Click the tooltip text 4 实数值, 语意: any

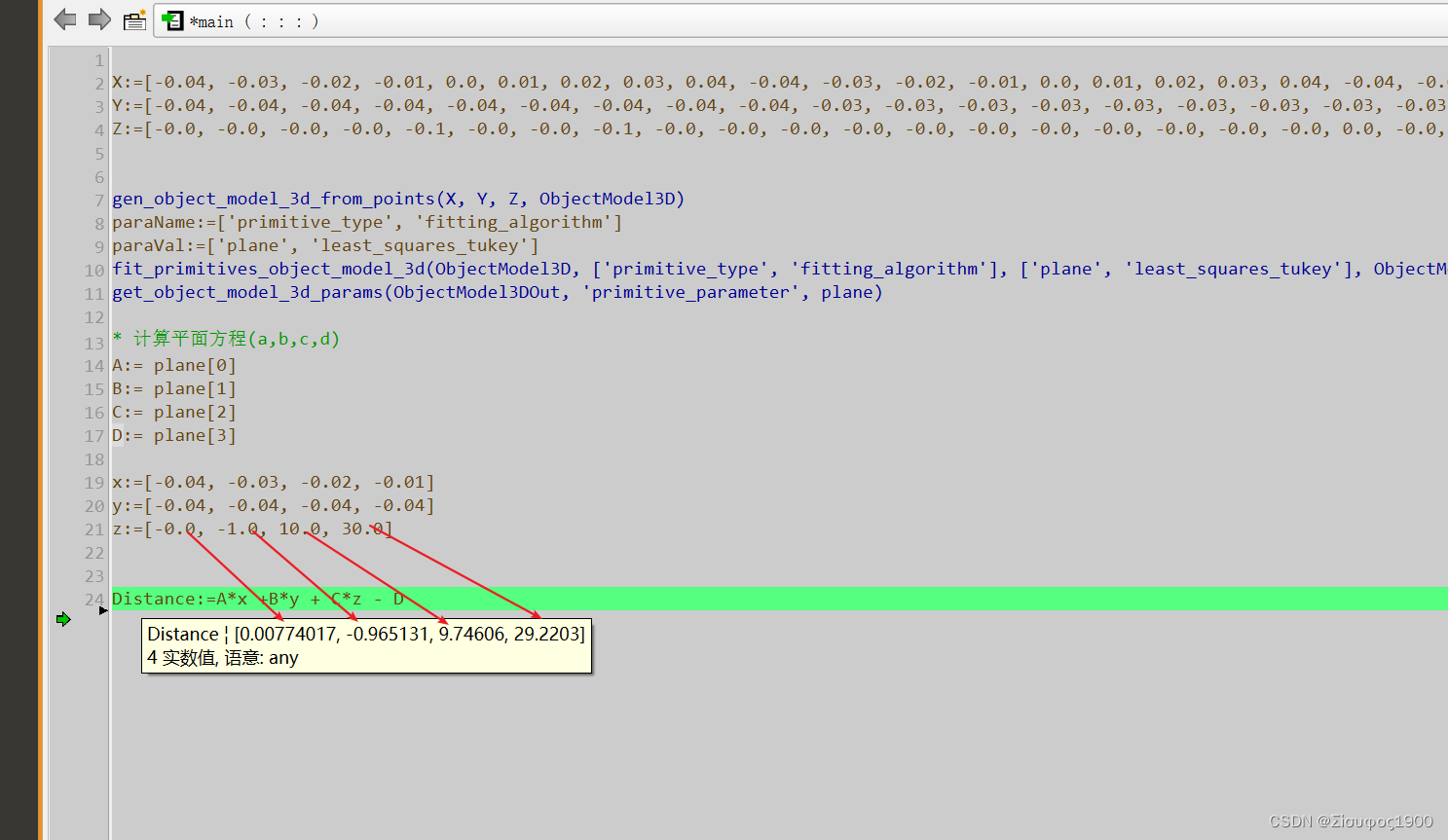[x=223, y=658]
